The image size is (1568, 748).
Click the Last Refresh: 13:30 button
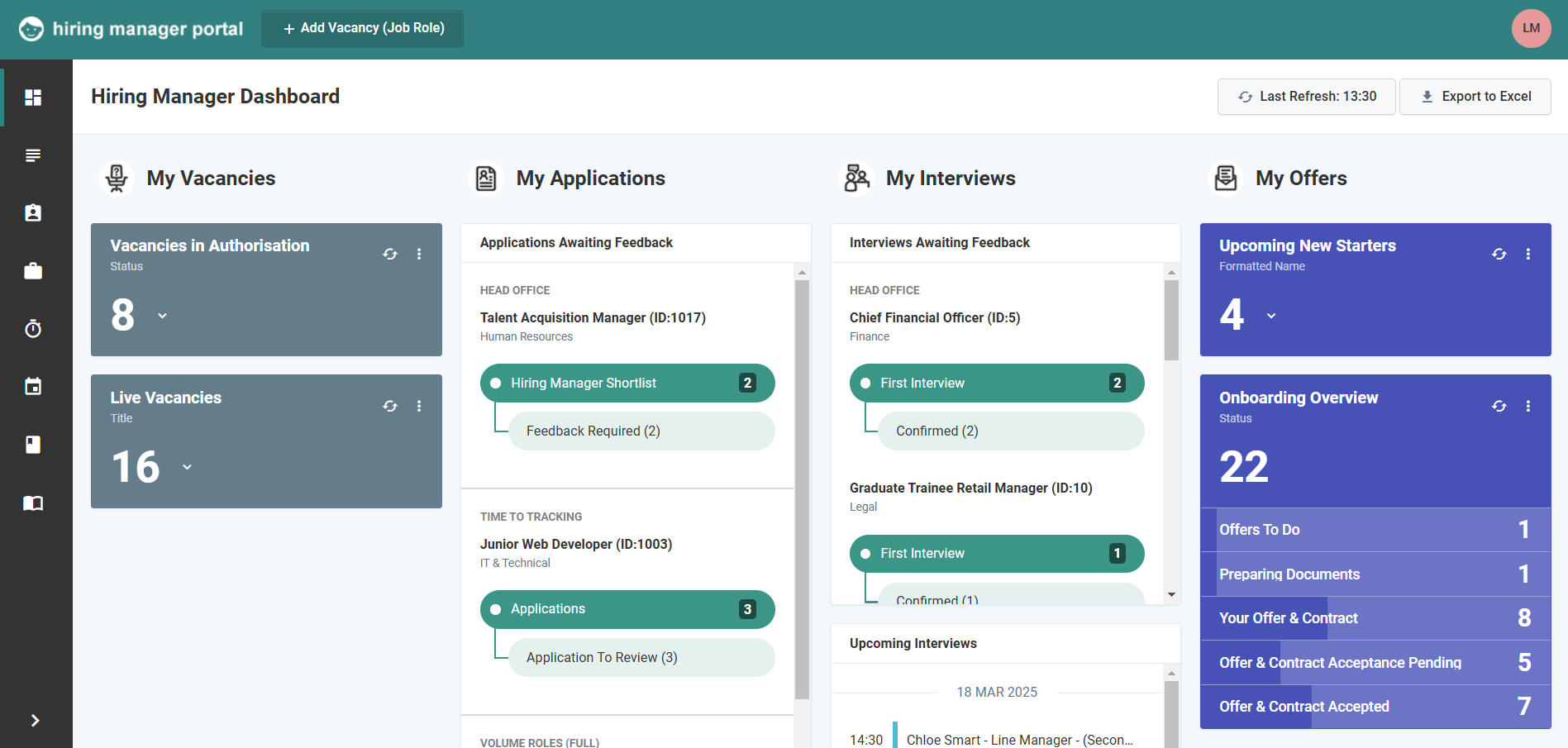point(1306,97)
